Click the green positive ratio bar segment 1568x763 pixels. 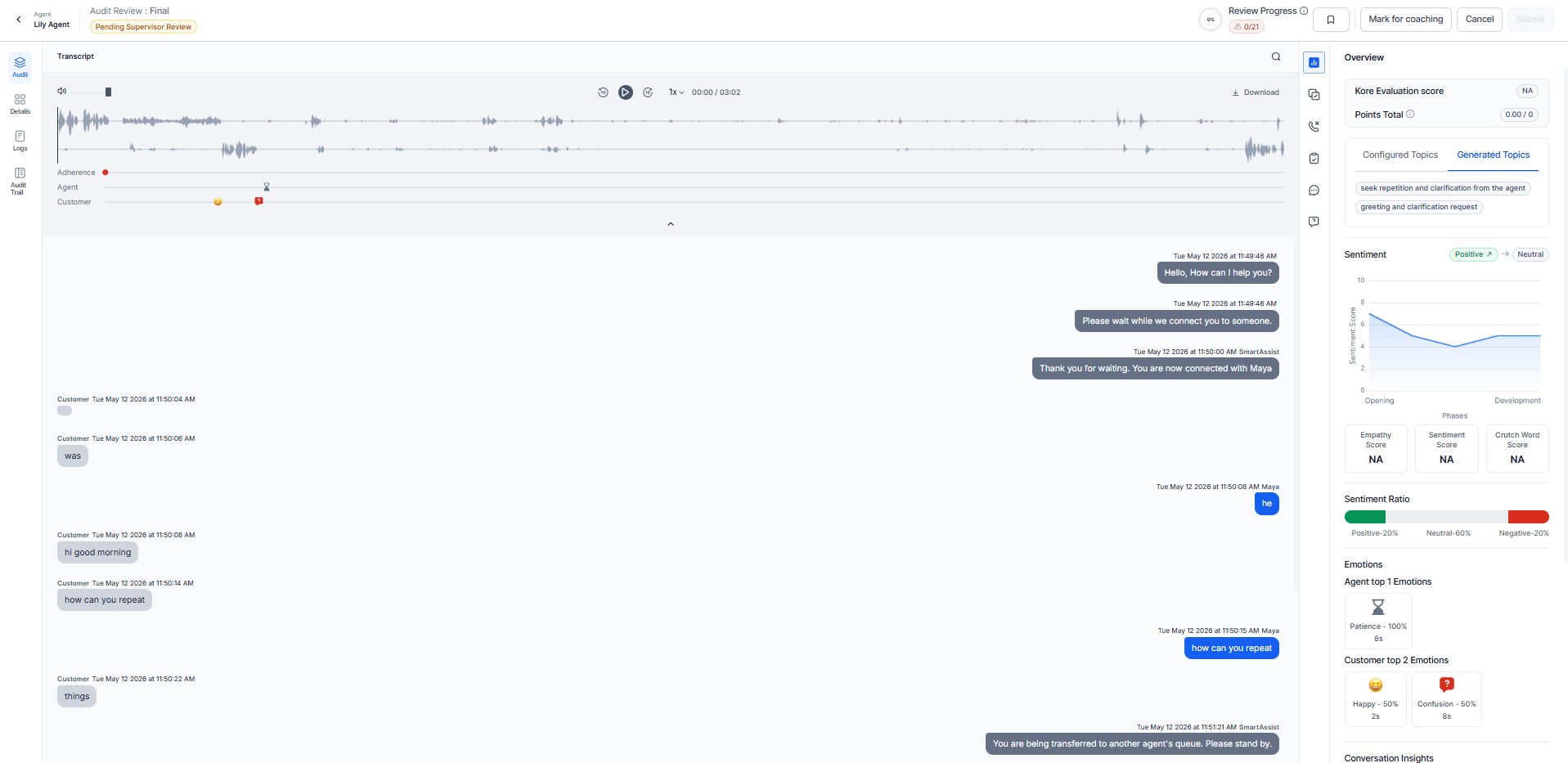[1365, 517]
